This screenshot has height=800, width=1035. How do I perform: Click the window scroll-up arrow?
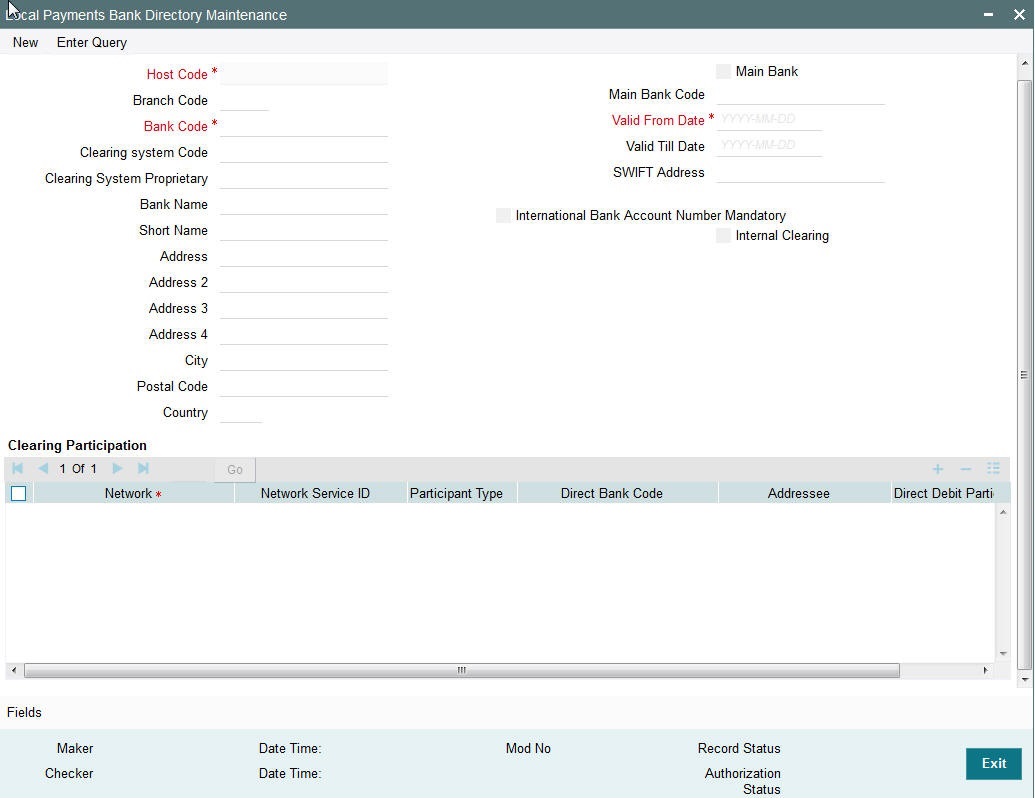point(1024,63)
